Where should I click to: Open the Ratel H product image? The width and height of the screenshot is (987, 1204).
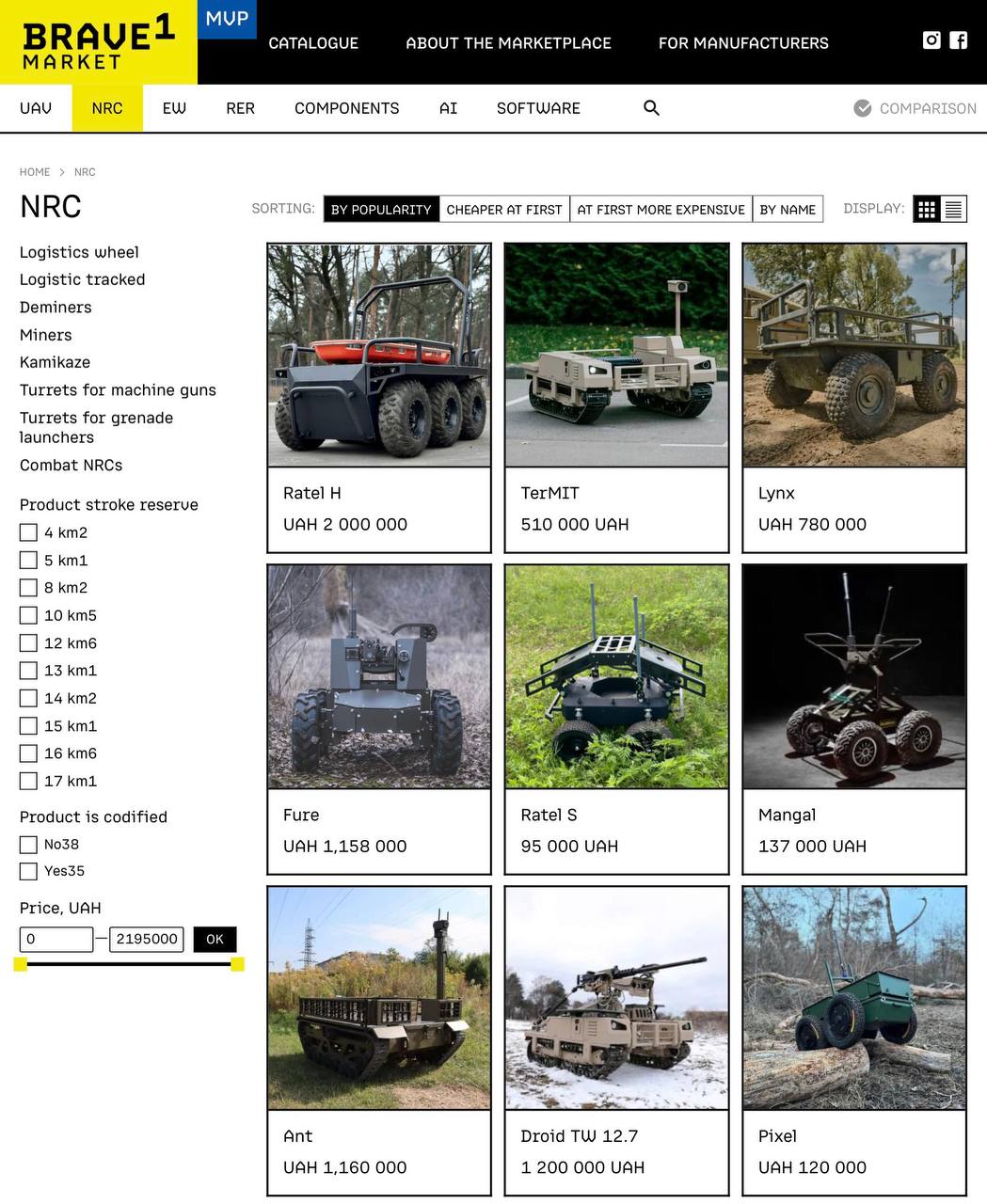pos(379,355)
